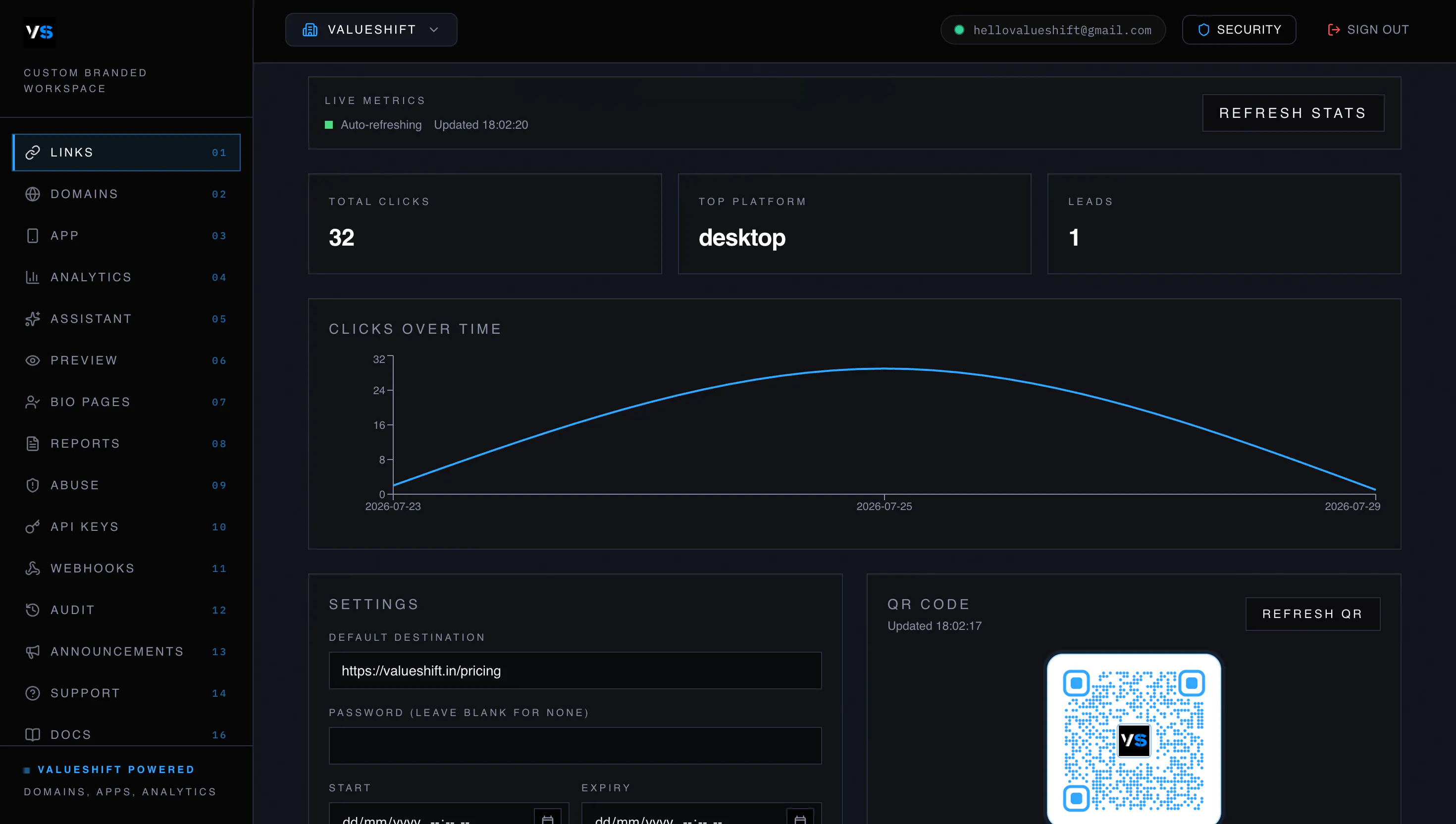Click the Links chain icon
The image size is (1456, 824).
tap(33, 152)
